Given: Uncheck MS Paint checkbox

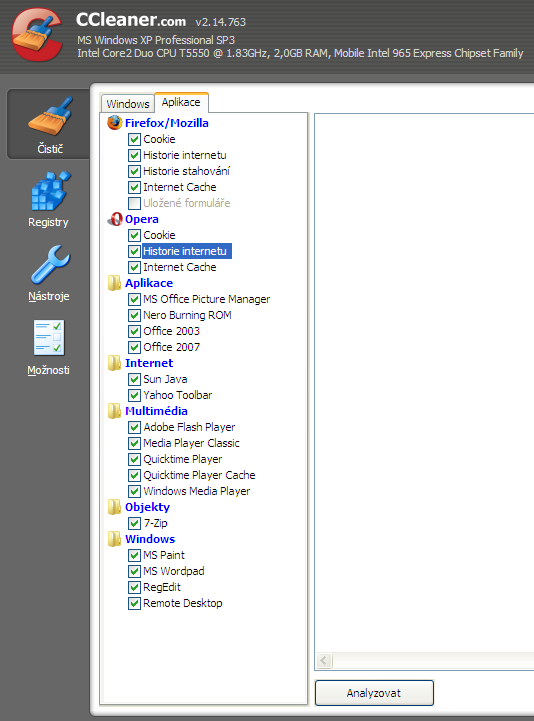Looking at the screenshot, I should tap(134, 555).
